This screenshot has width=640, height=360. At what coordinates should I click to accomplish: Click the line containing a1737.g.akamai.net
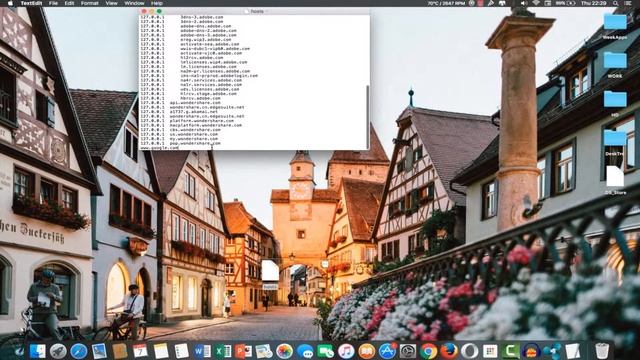pos(179,111)
